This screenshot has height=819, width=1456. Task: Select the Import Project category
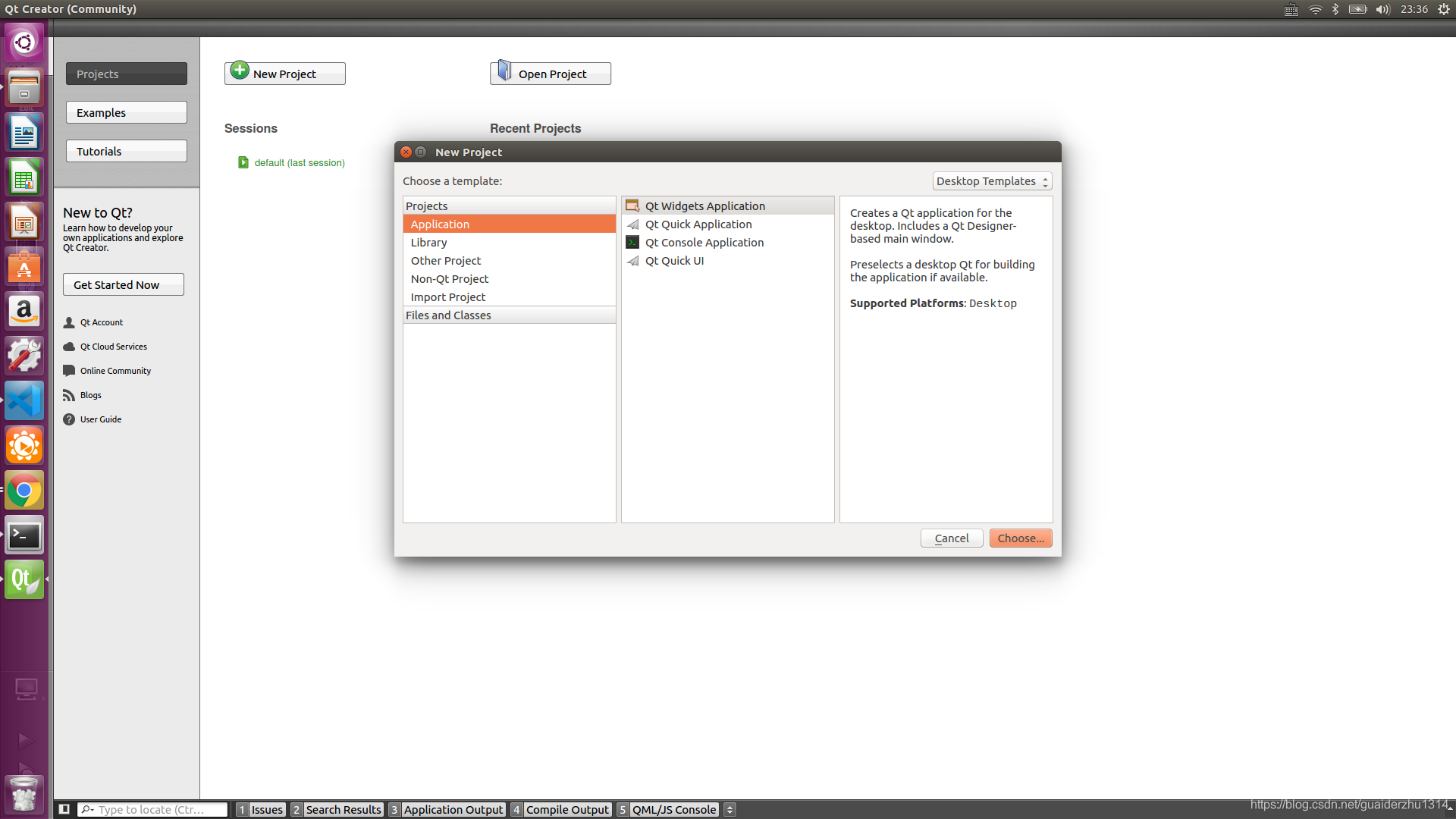pyautogui.click(x=510, y=297)
